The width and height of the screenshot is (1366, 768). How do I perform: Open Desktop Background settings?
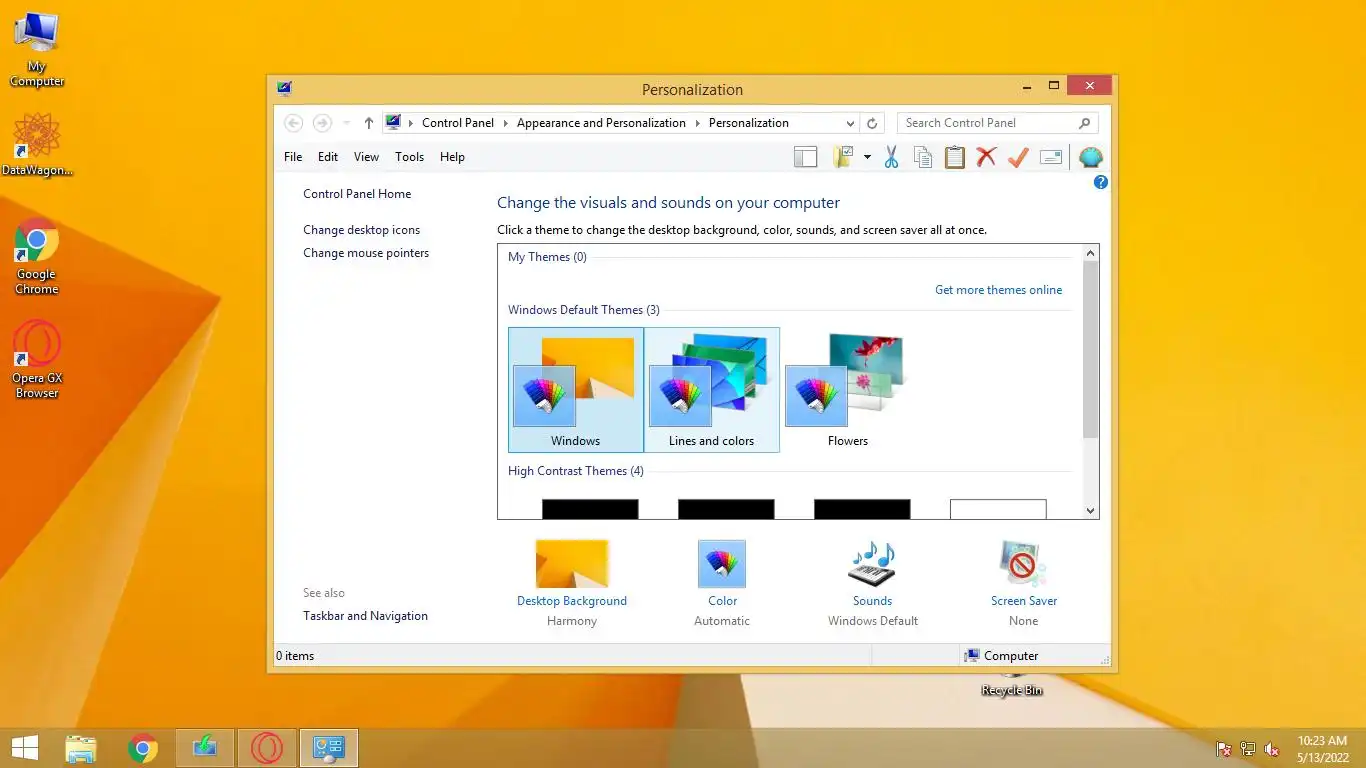coord(572,564)
